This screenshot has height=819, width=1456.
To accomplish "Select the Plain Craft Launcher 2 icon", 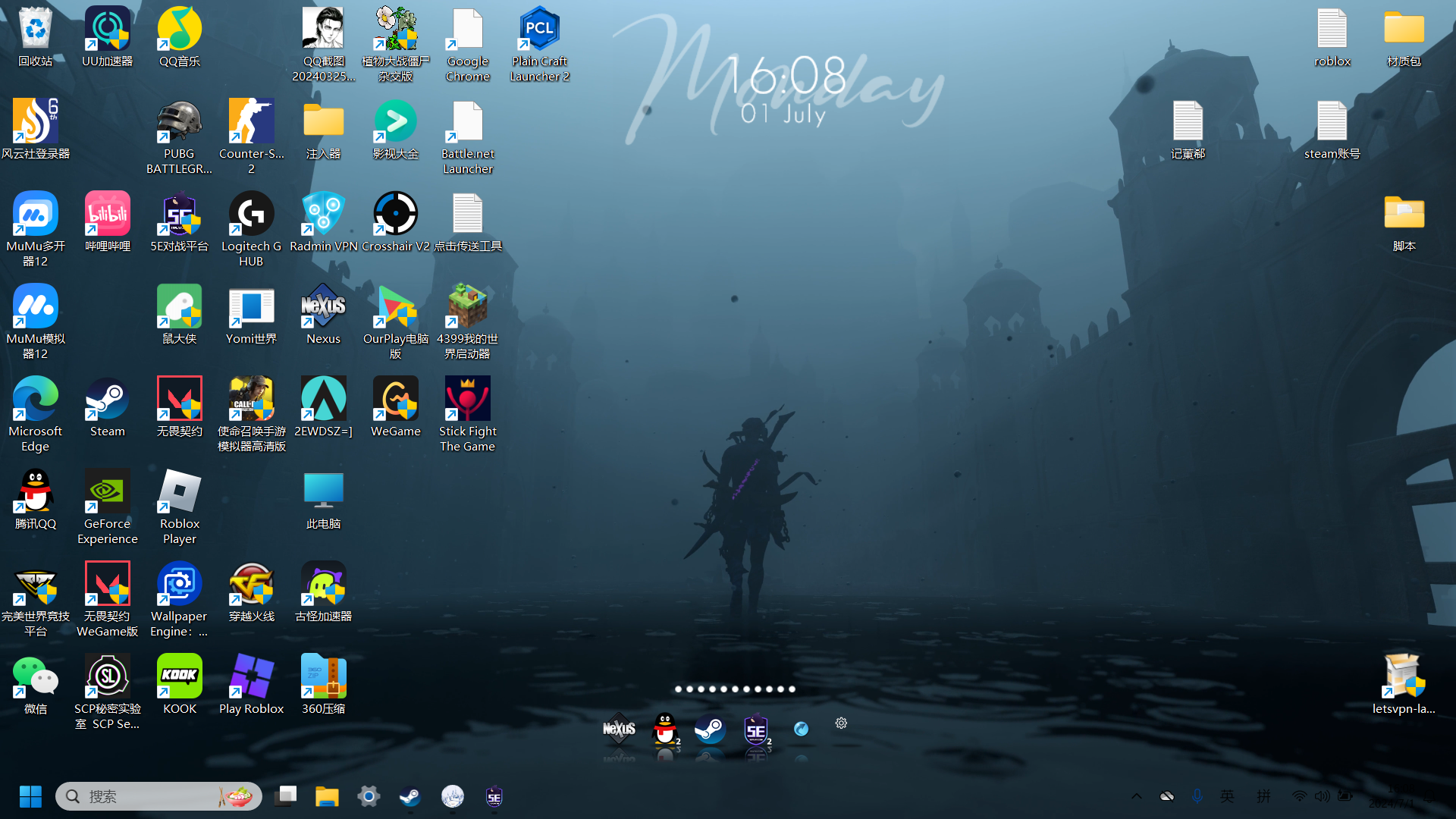I will point(540,45).
